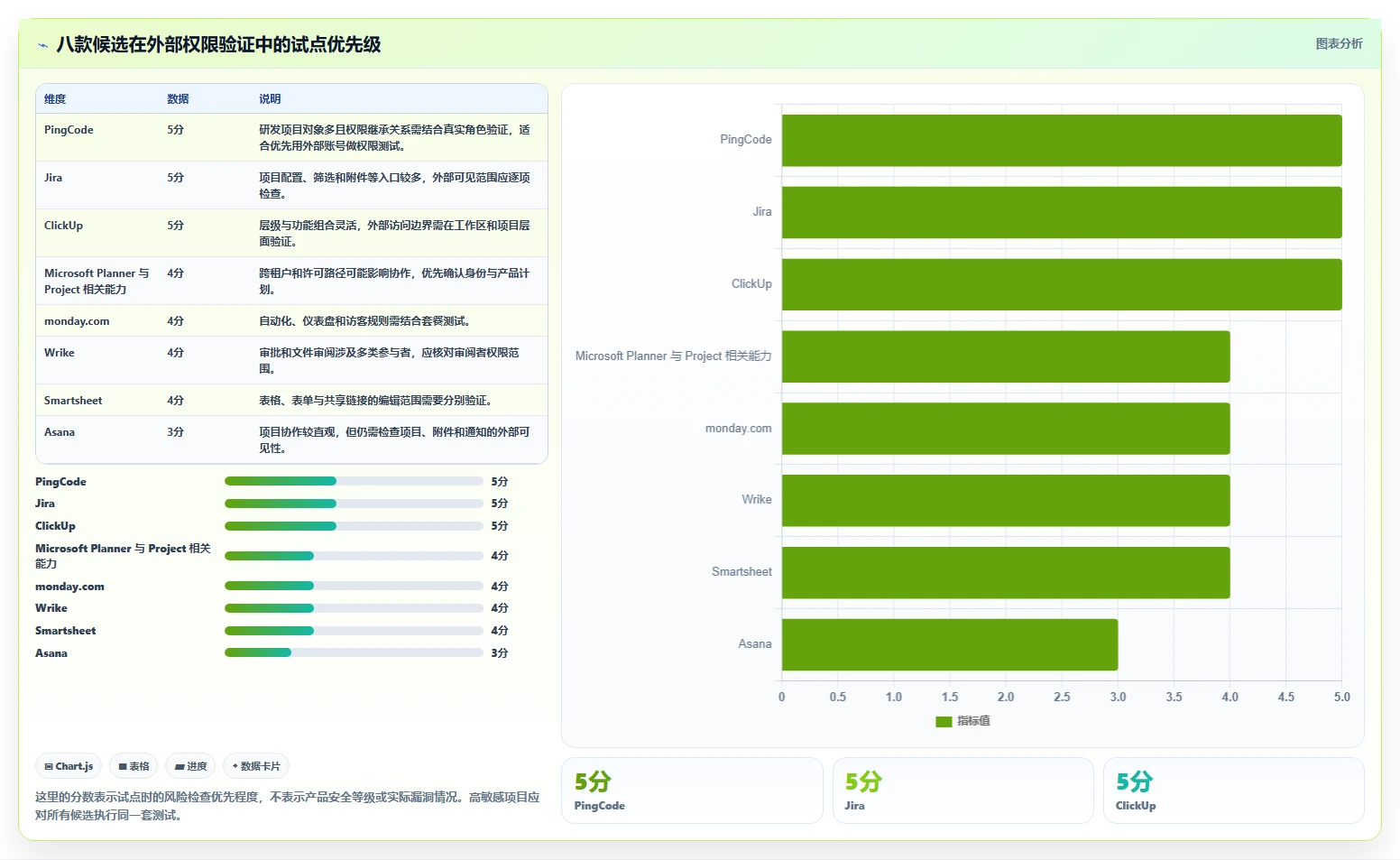Click the ClickUp bar in the chart
This screenshot has width=1400, height=860.
click(1062, 284)
